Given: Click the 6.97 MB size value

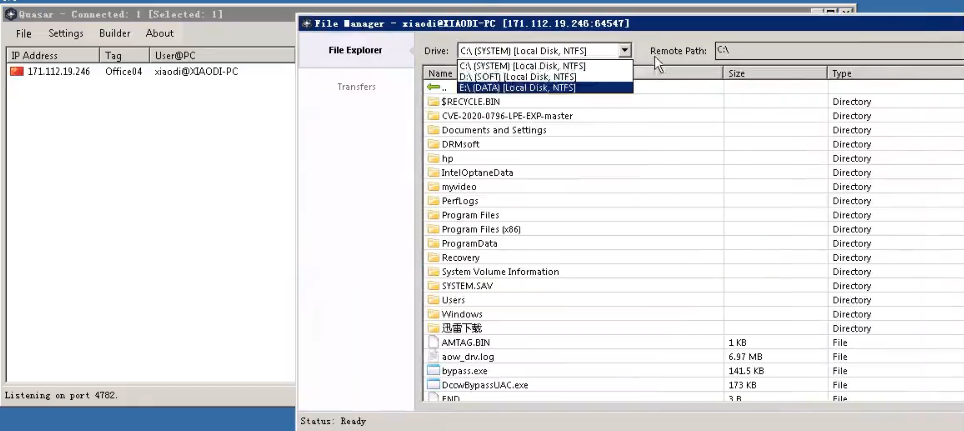Looking at the screenshot, I should click(x=745, y=357).
